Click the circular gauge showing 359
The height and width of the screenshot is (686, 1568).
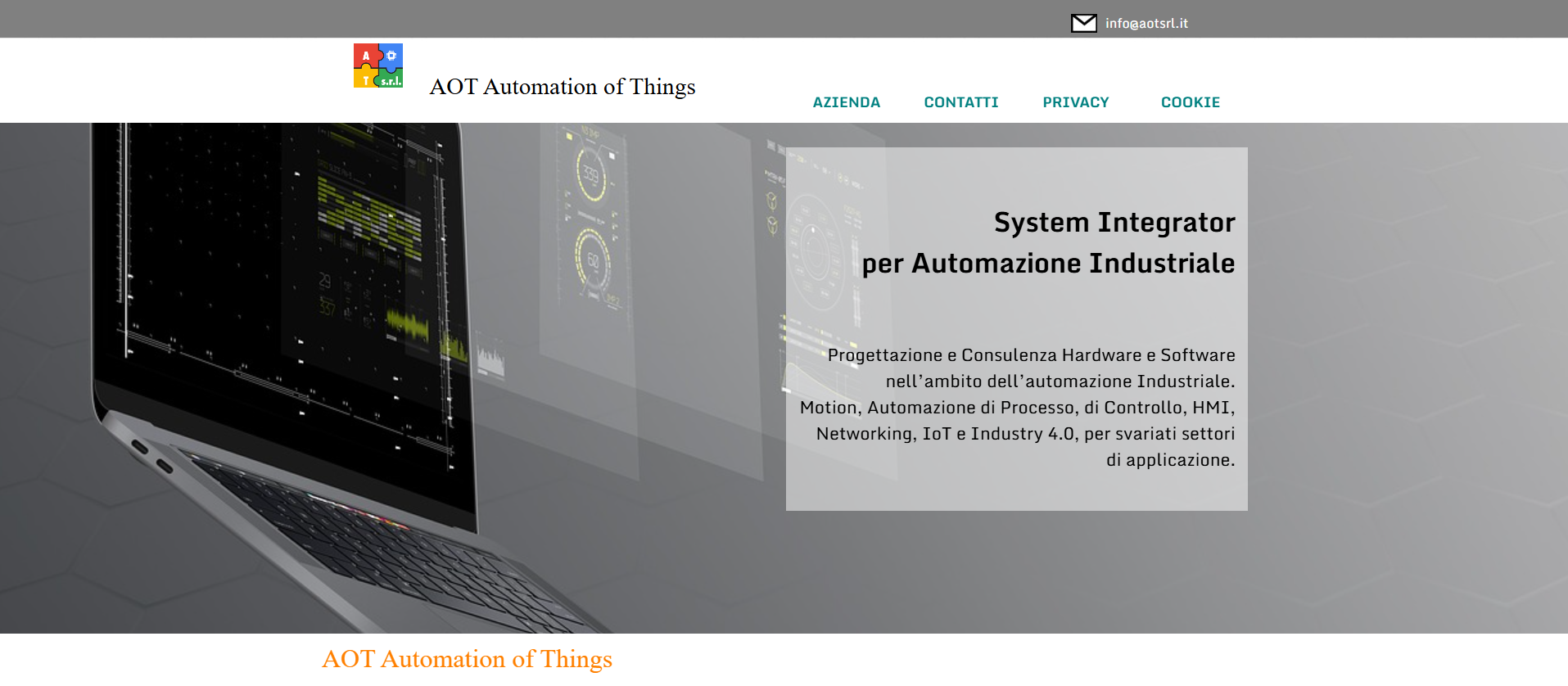590,174
